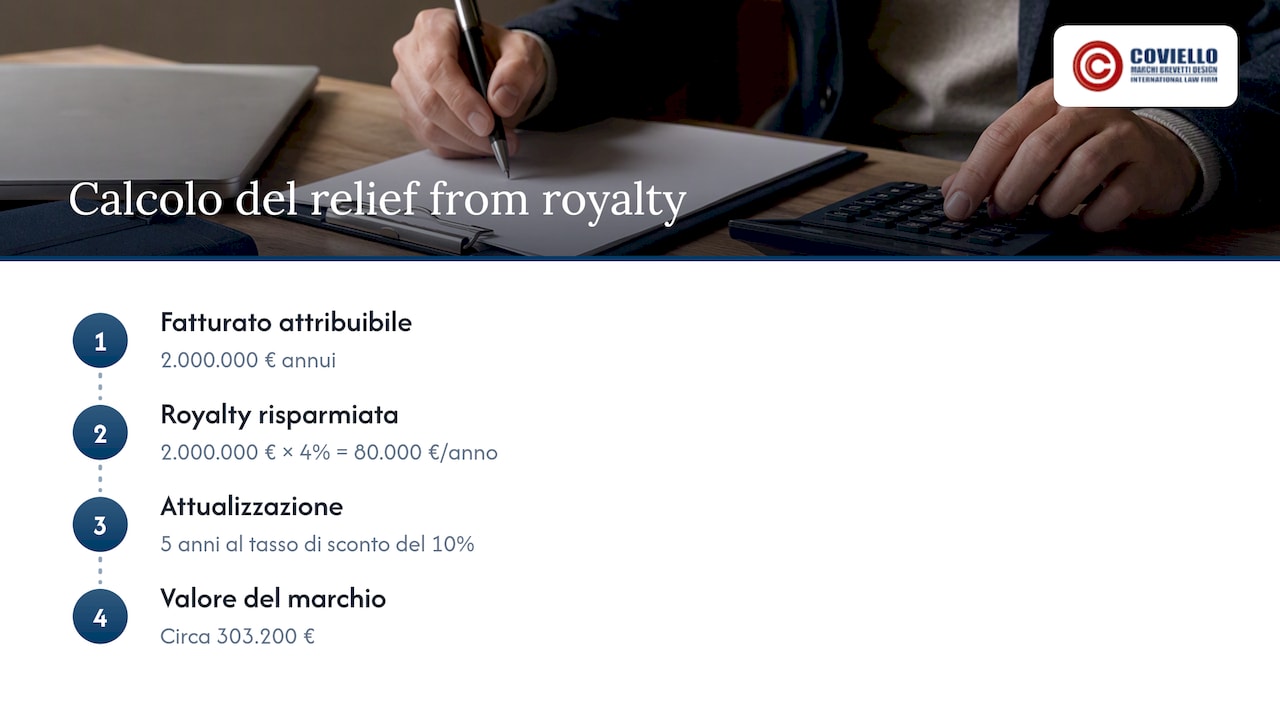Click the pen in the header photo

tap(483, 85)
